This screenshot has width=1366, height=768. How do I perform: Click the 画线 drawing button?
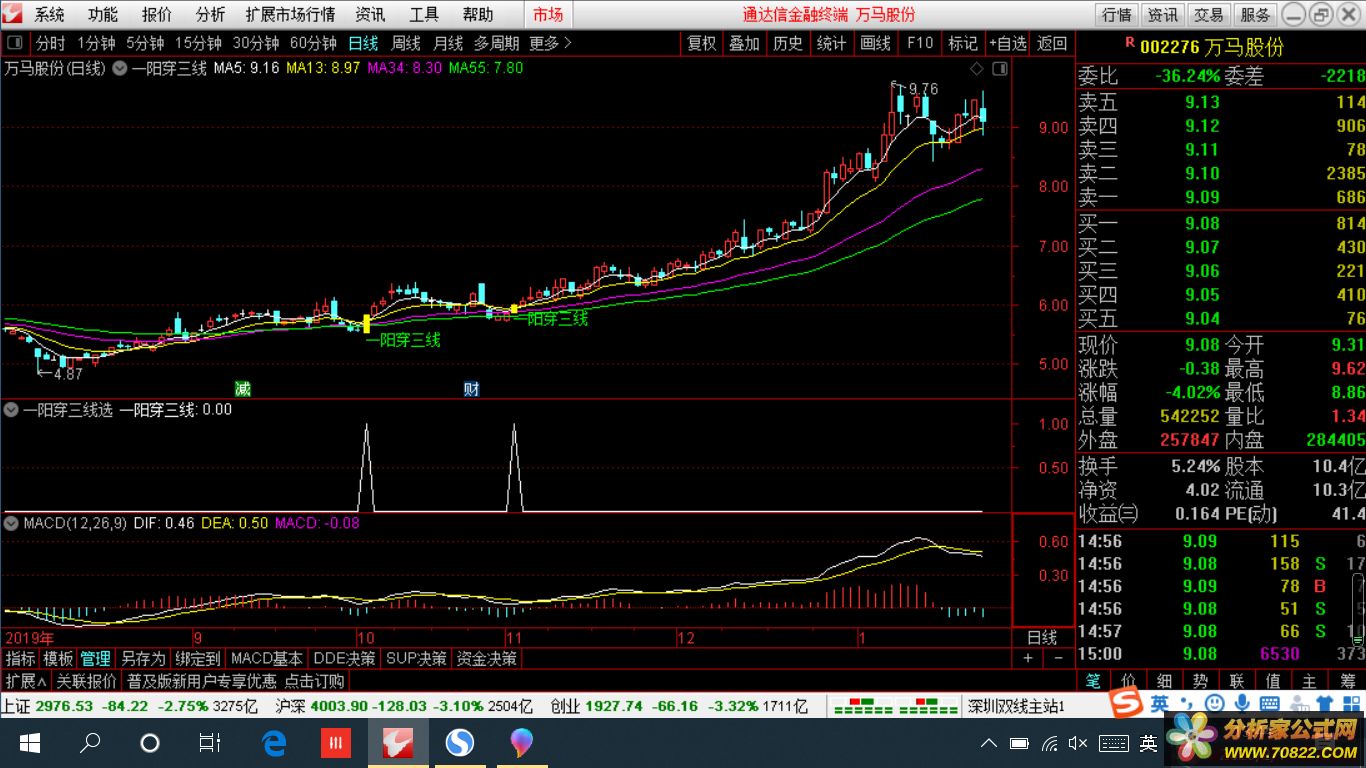coord(876,43)
